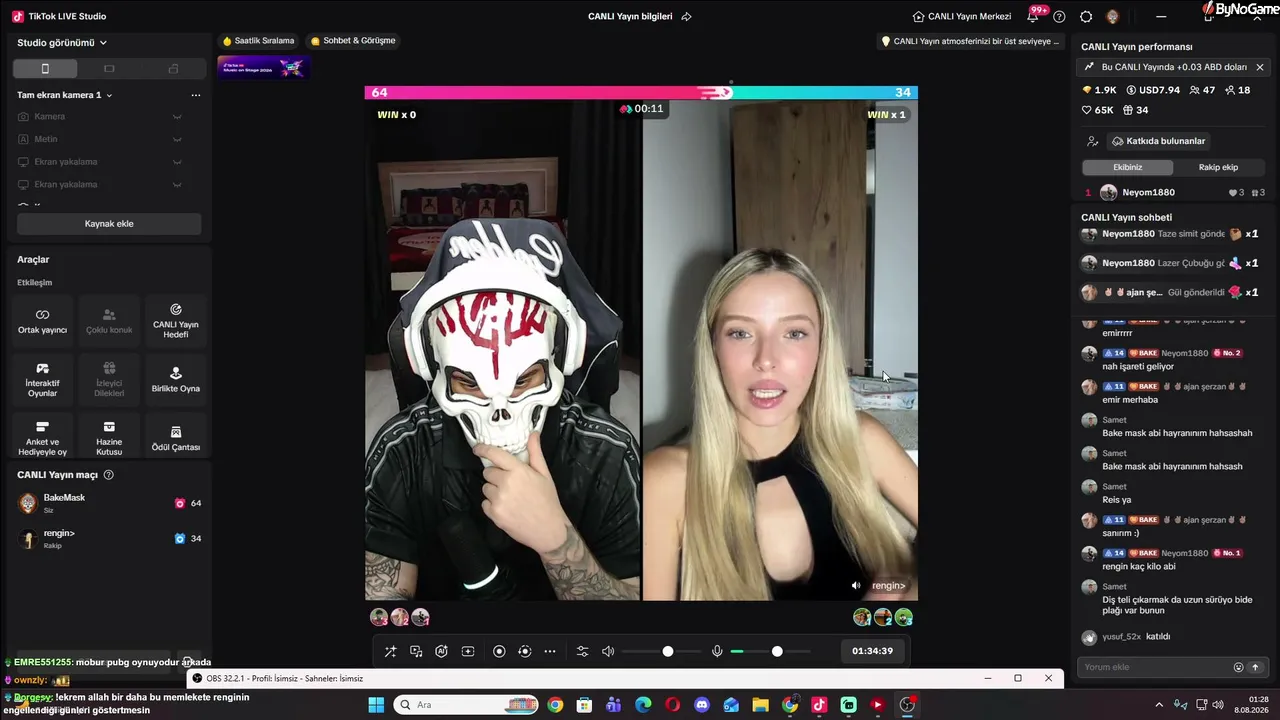Open scene options three-dot menu

[x=196, y=95]
